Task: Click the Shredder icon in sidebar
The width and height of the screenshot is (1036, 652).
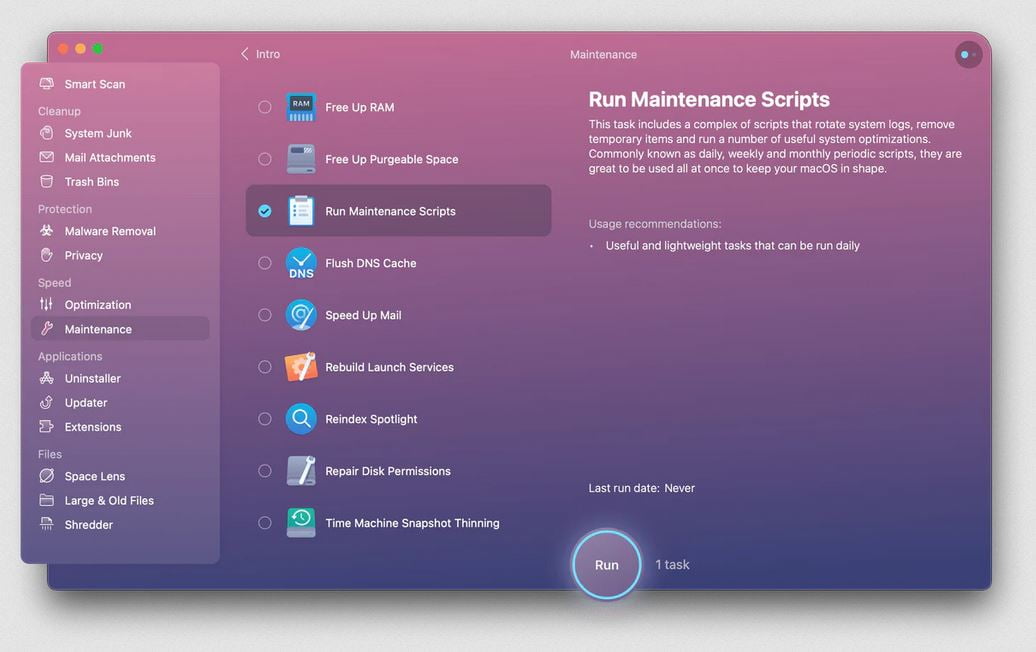Action: tap(46, 525)
